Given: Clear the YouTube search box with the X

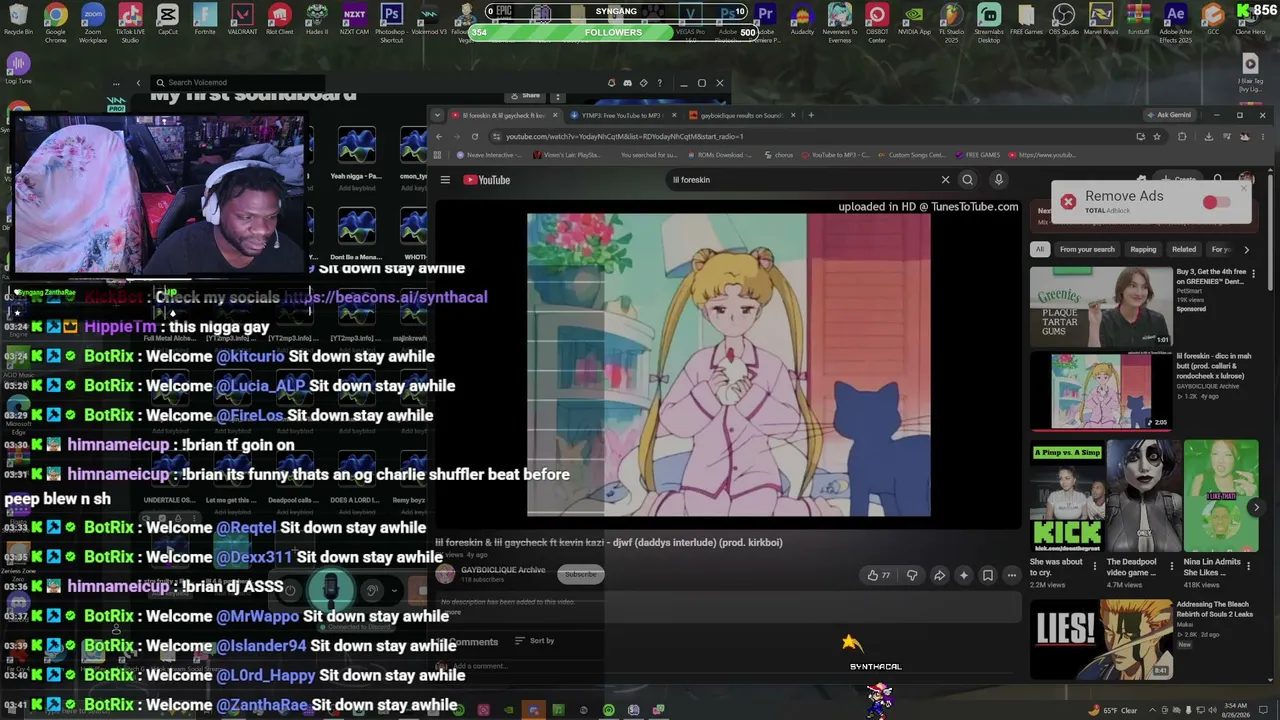Looking at the screenshot, I should [x=945, y=180].
